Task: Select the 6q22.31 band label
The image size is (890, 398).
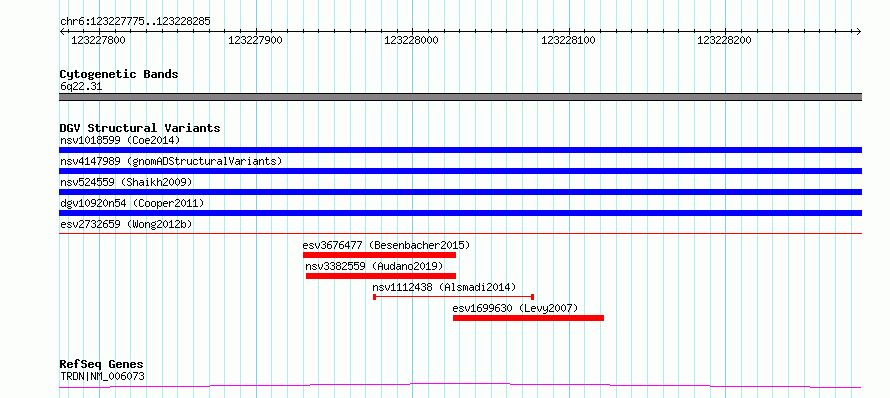Action: (x=81, y=87)
